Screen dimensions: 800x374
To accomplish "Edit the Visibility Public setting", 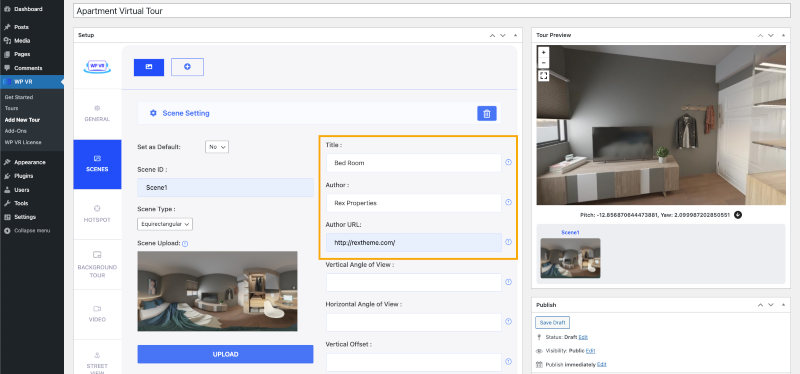I will 590,351.
